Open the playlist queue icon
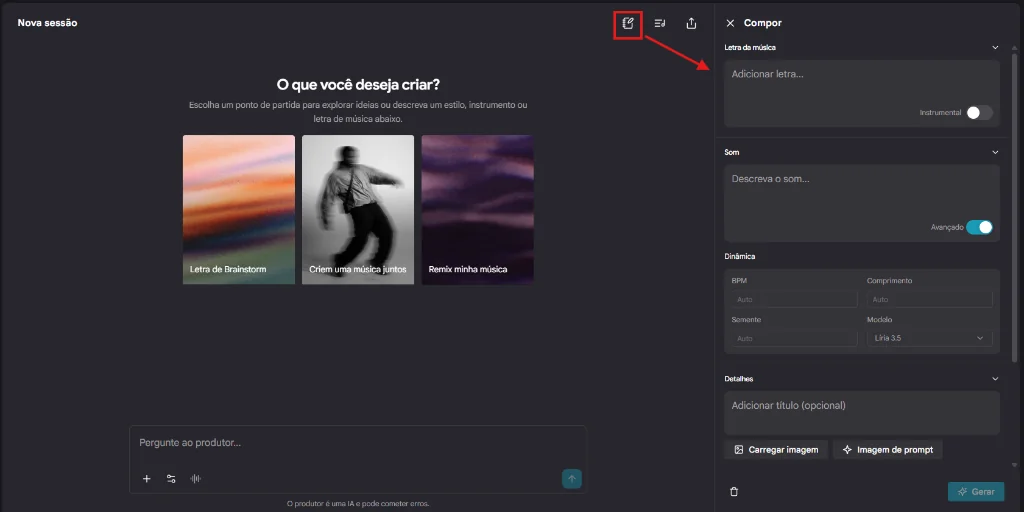The width and height of the screenshot is (1024, 512). [660, 24]
